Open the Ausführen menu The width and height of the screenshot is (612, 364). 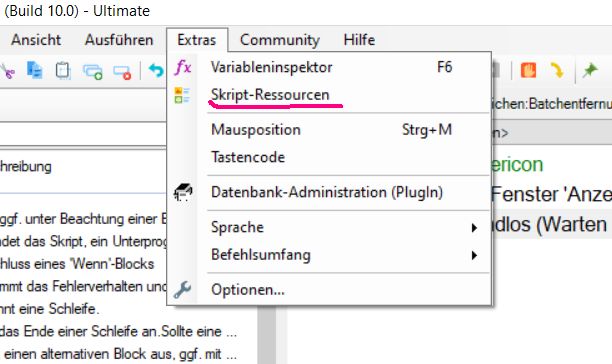point(119,40)
